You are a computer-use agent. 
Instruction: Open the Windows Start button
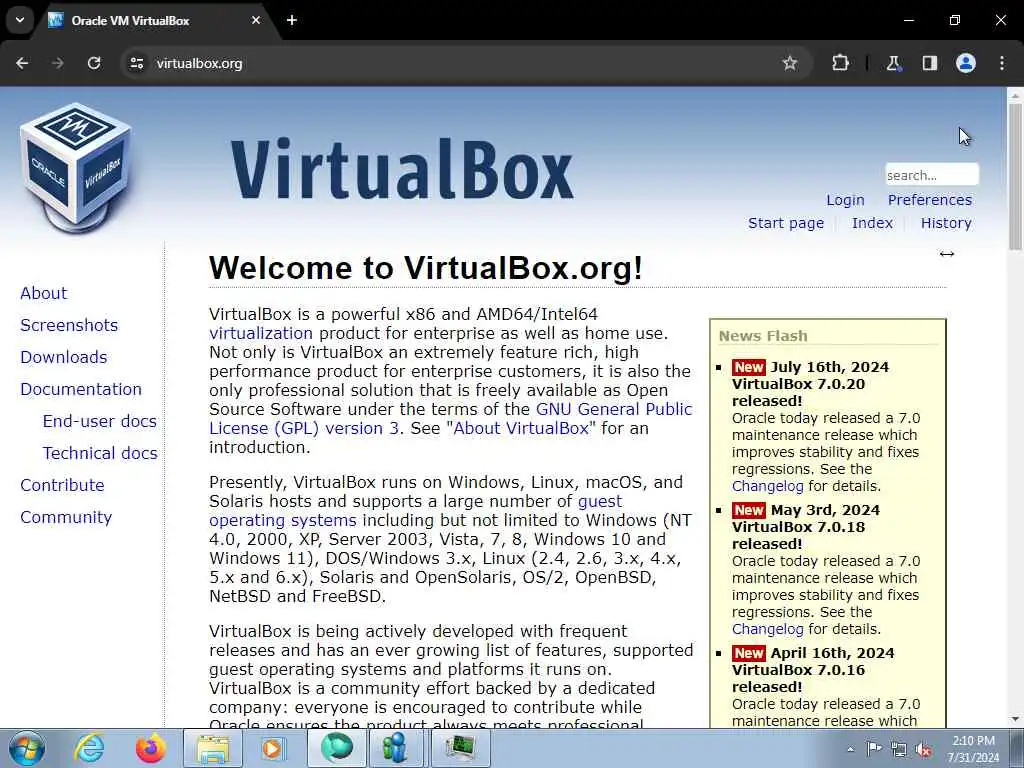(27, 748)
